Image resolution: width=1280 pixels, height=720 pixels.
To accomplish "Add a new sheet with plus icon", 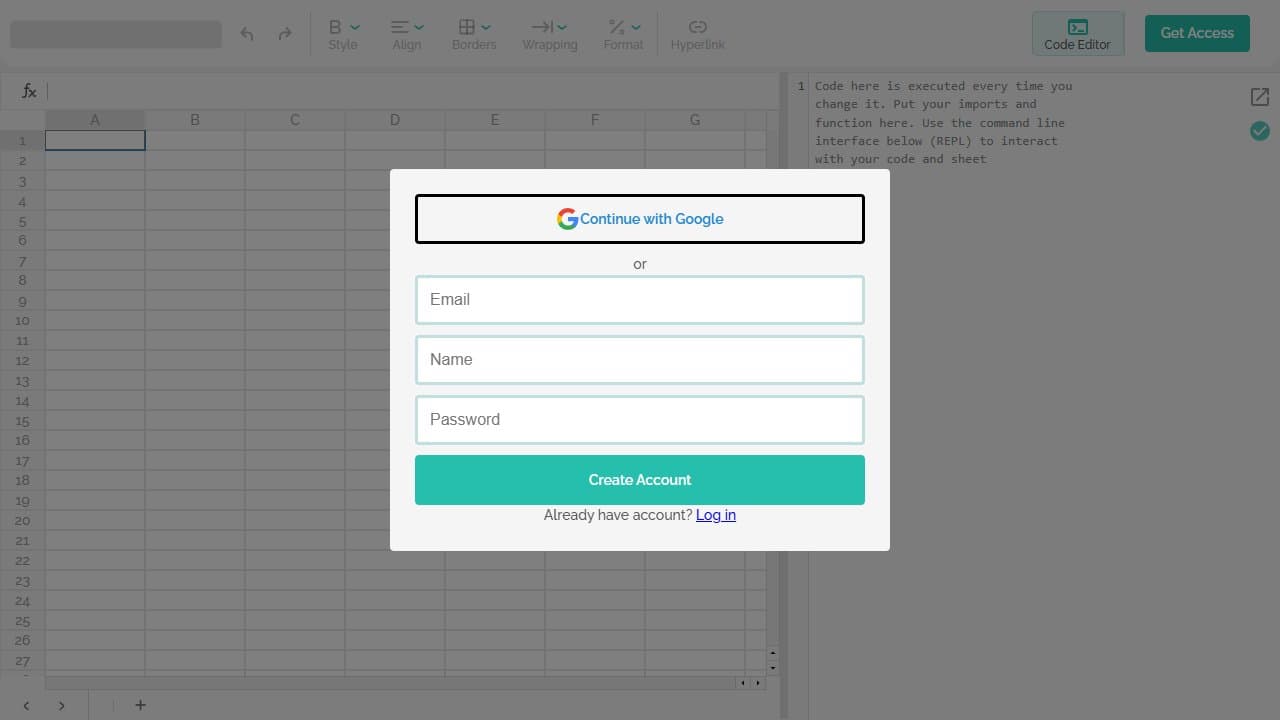I will point(140,705).
